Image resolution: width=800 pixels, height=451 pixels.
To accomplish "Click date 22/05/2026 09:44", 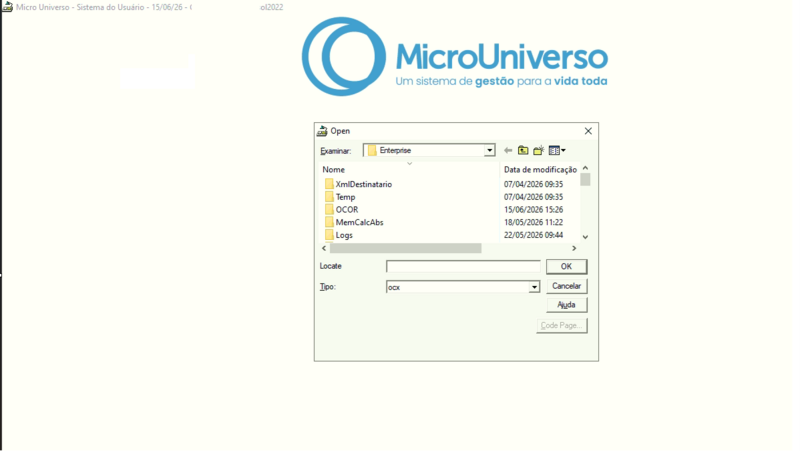I will 533,235.
